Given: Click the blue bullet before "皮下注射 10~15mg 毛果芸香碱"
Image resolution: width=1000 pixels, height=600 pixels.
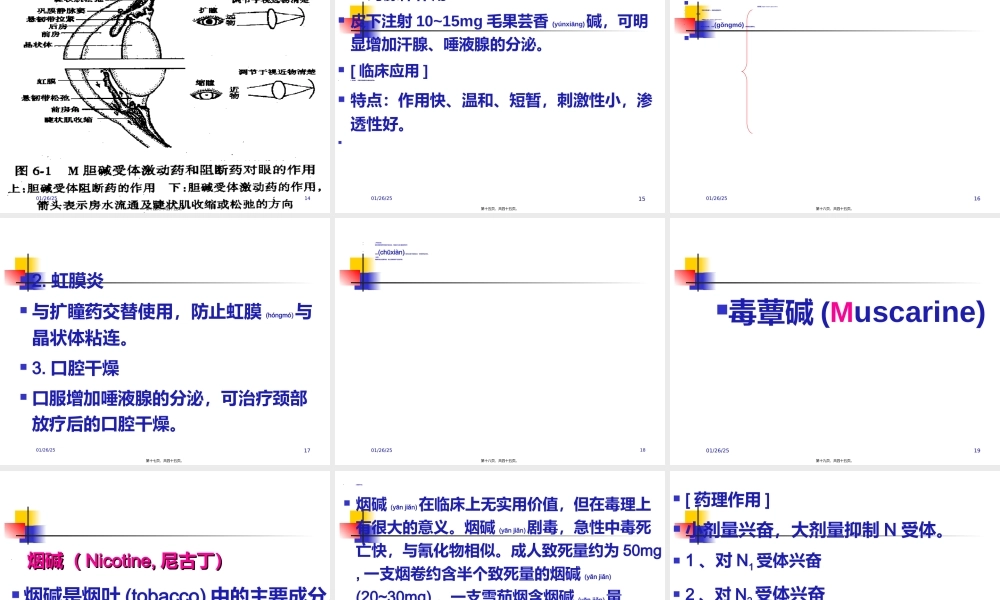Looking at the screenshot, I should (x=341, y=18).
